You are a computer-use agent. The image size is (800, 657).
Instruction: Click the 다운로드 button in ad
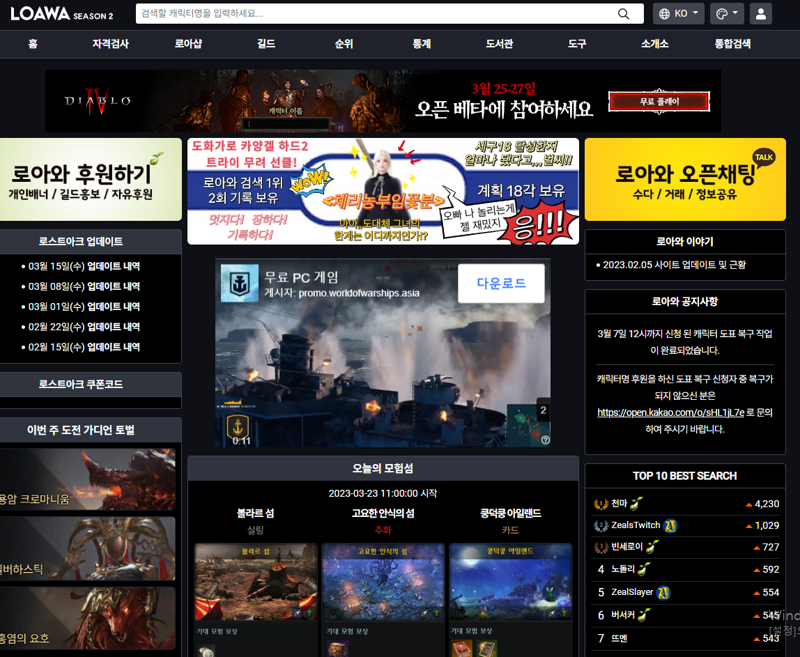(x=501, y=283)
